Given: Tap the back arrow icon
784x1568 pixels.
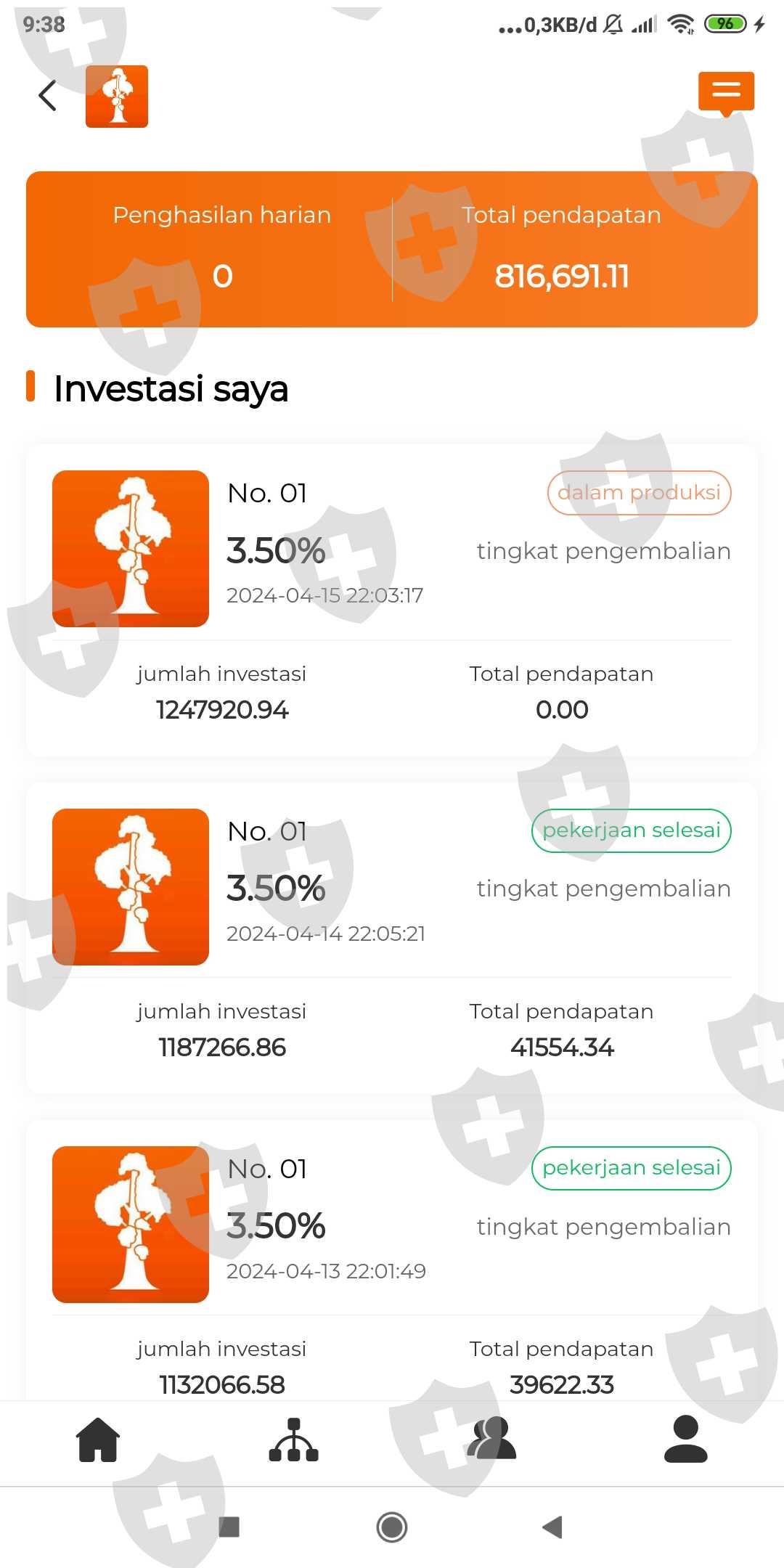Looking at the screenshot, I should [48, 96].
